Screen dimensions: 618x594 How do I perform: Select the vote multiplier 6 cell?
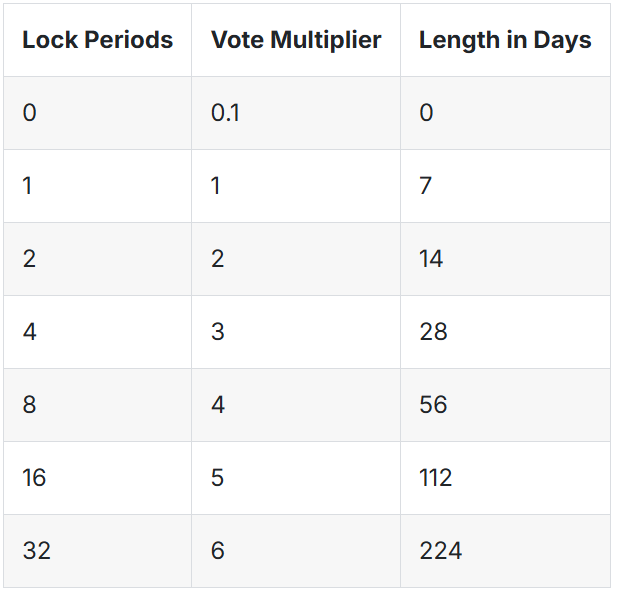[296, 551]
